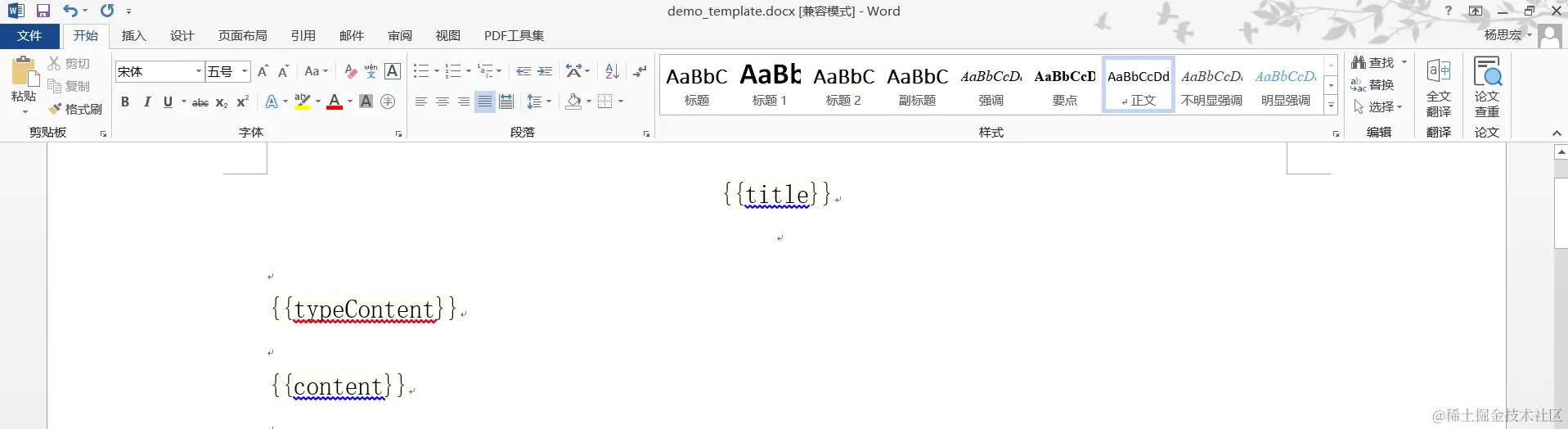The height and width of the screenshot is (429, 1568).
Task: Toggle character shading
Action: click(366, 102)
